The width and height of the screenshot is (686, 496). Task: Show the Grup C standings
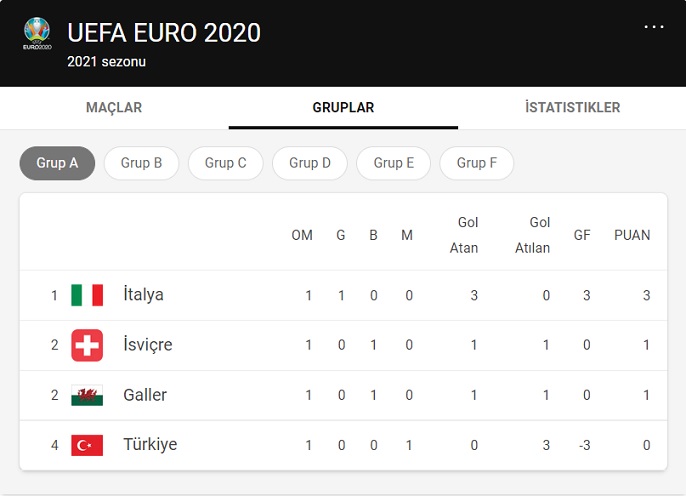[225, 163]
